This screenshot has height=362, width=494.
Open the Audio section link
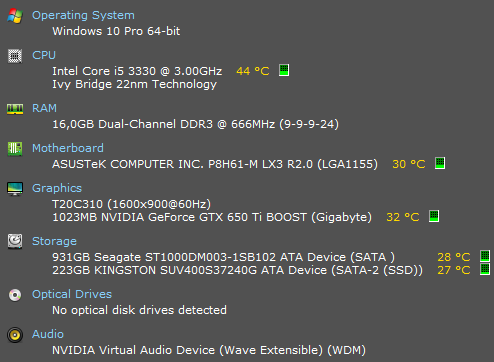point(48,334)
